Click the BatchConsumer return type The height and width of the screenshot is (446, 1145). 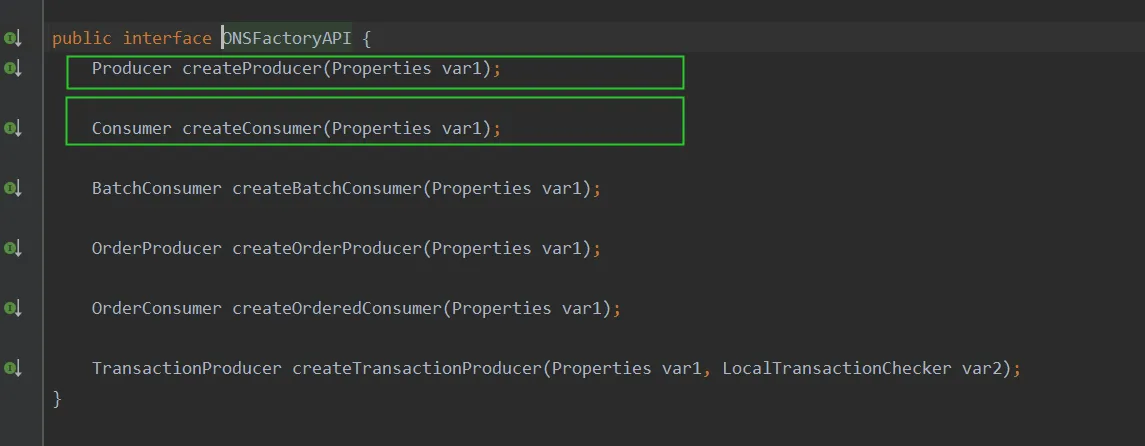[156, 188]
